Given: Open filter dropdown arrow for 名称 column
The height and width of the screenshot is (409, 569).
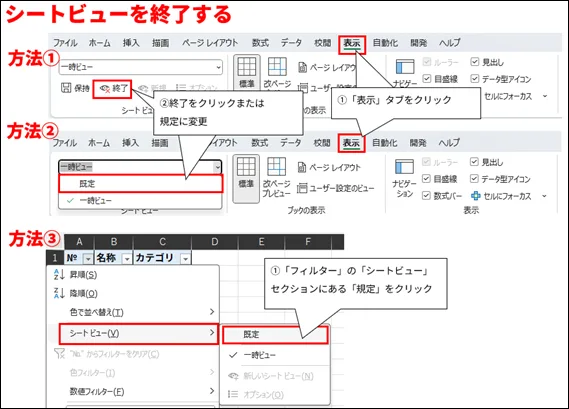Looking at the screenshot, I should [x=127, y=258].
